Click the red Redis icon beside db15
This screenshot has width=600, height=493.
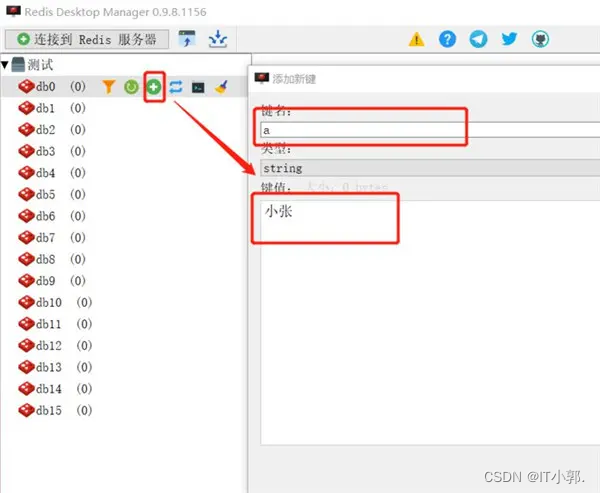[x=26, y=410]
